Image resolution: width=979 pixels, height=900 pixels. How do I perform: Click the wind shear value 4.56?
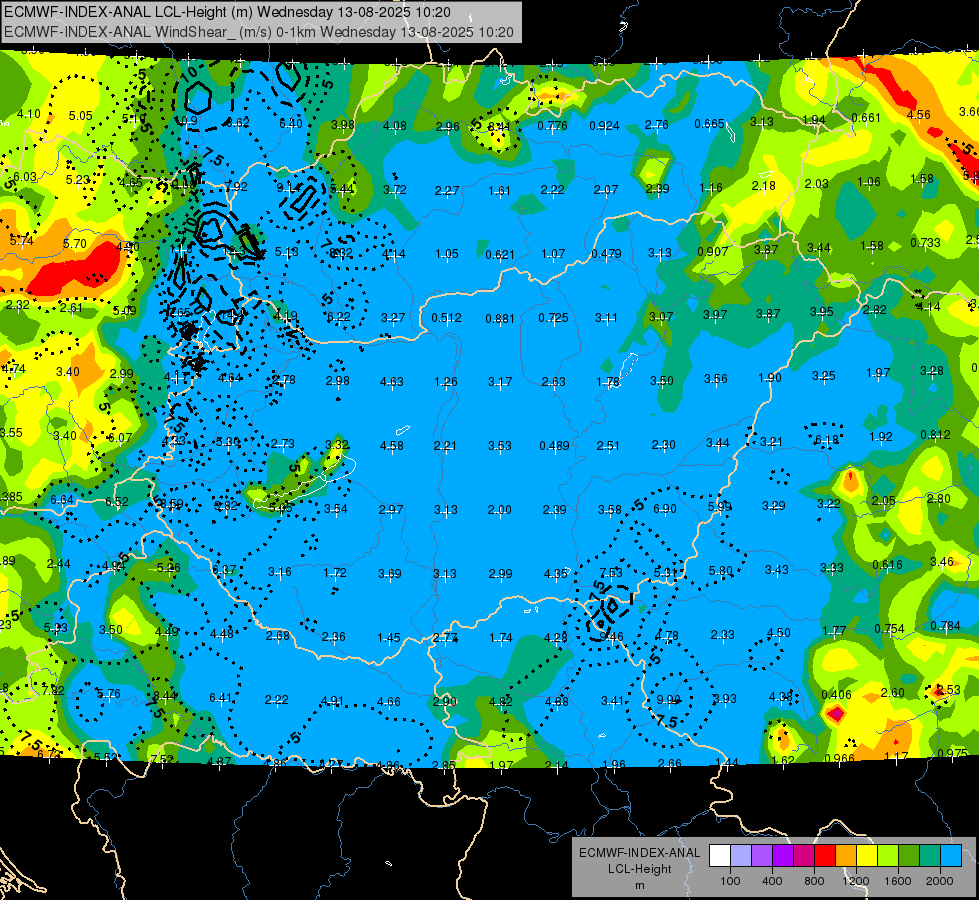click(918, 114)
